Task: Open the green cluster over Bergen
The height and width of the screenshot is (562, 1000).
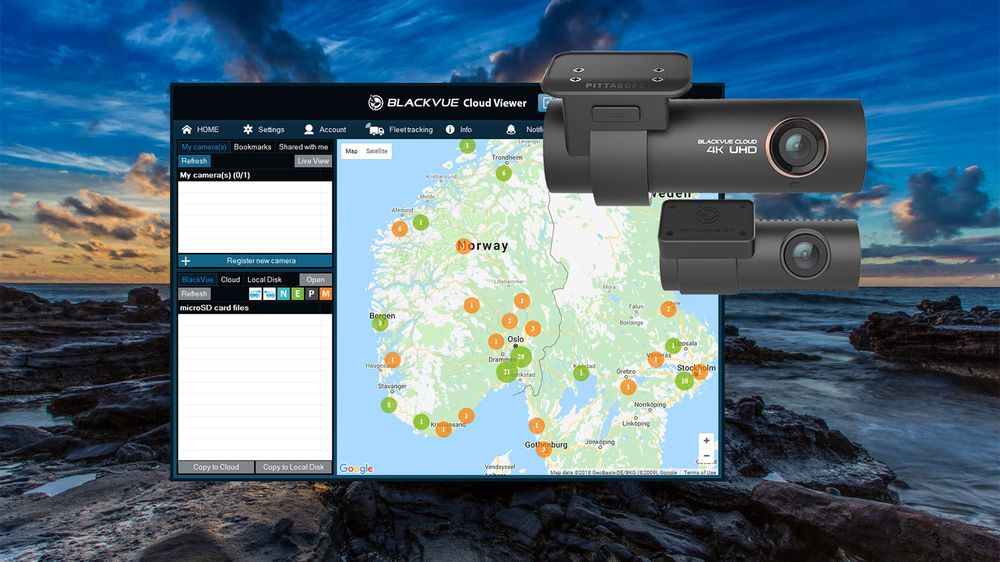Action: 380,323
